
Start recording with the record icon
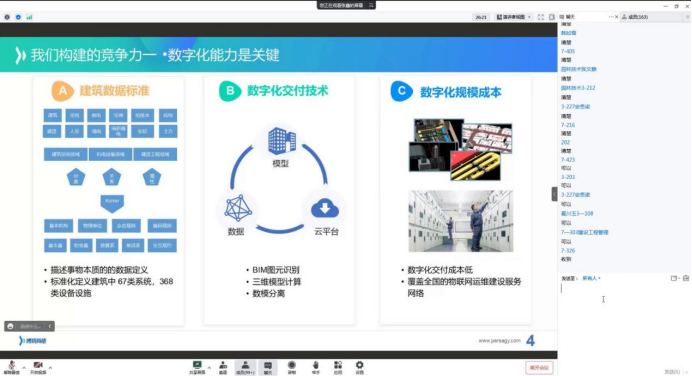[x=292, y=367]
